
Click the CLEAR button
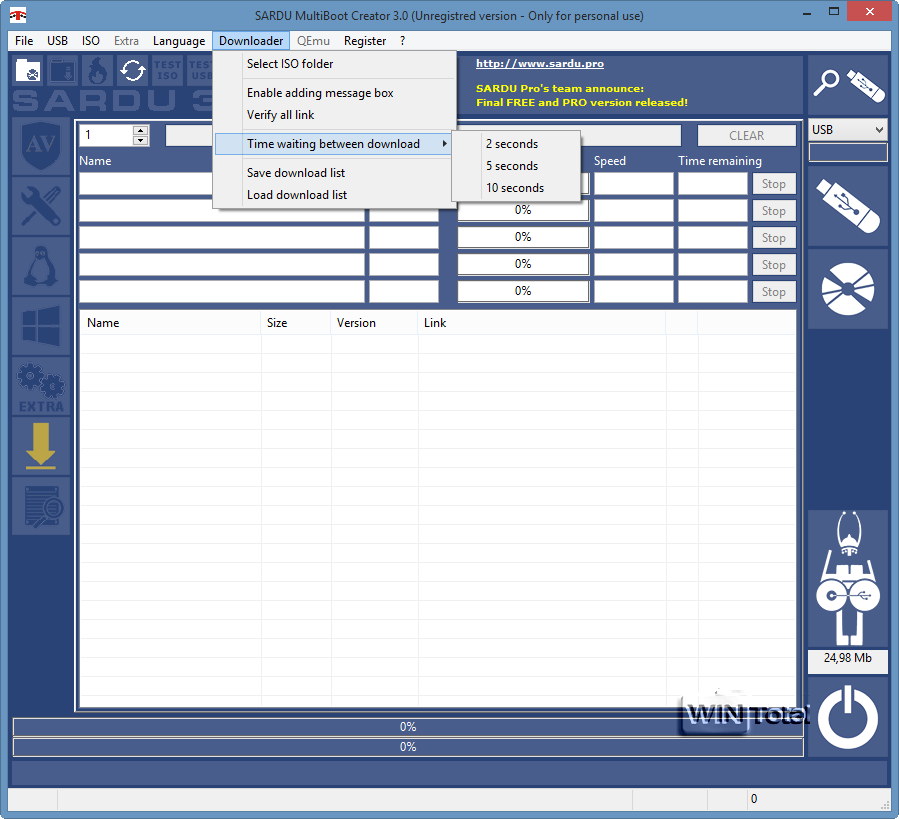(x=746, y=135)
